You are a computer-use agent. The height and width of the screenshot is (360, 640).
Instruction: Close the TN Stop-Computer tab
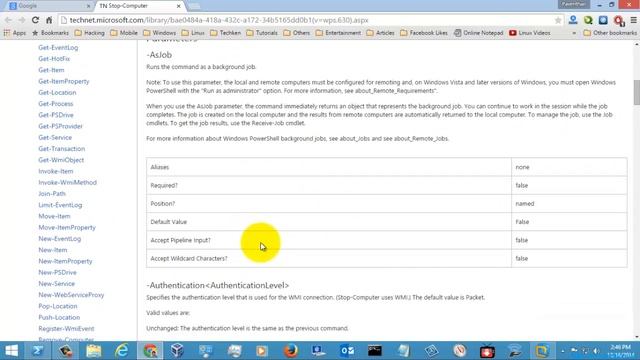(179, 6)
